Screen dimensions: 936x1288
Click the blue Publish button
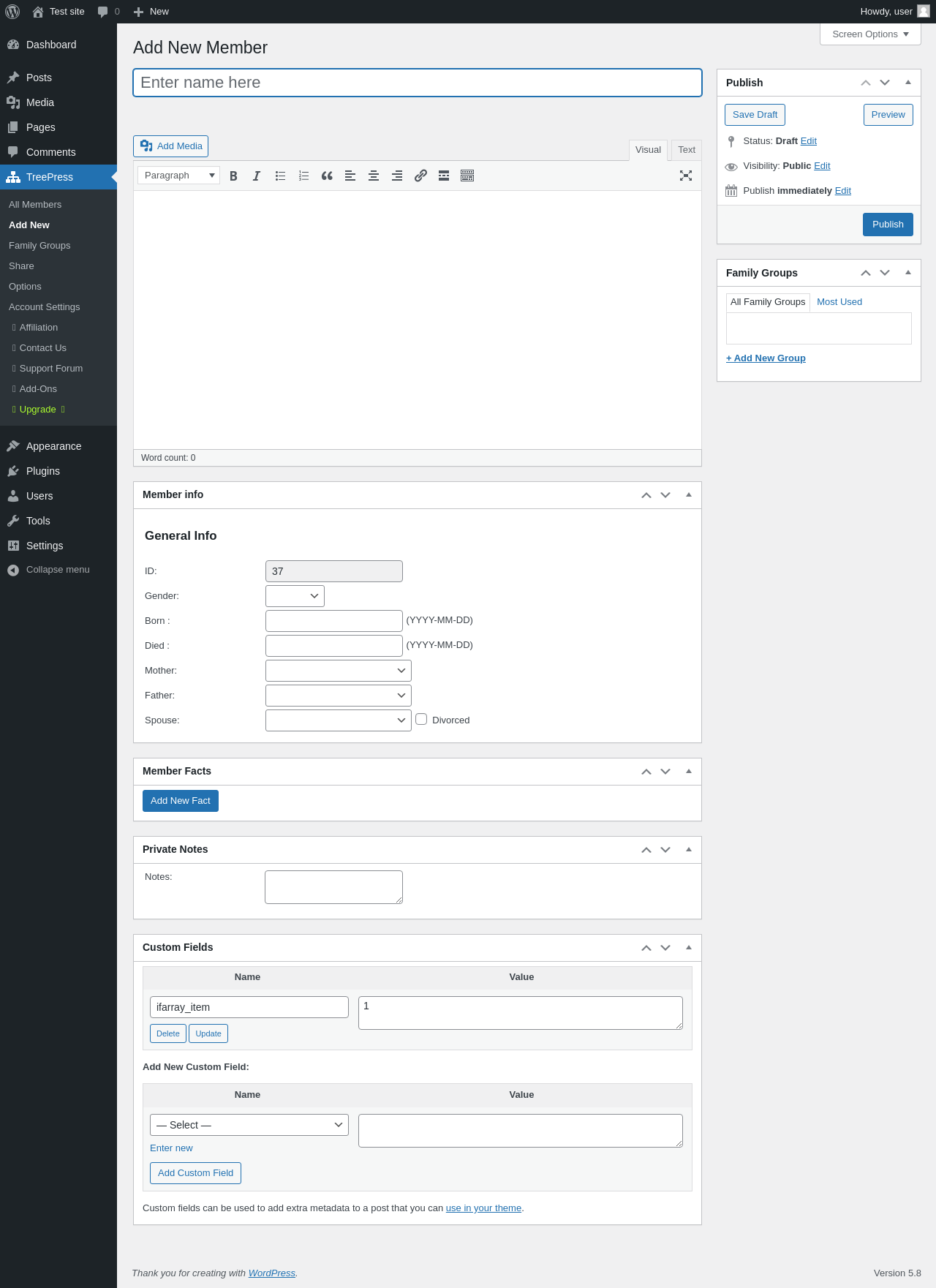(888, 225)
